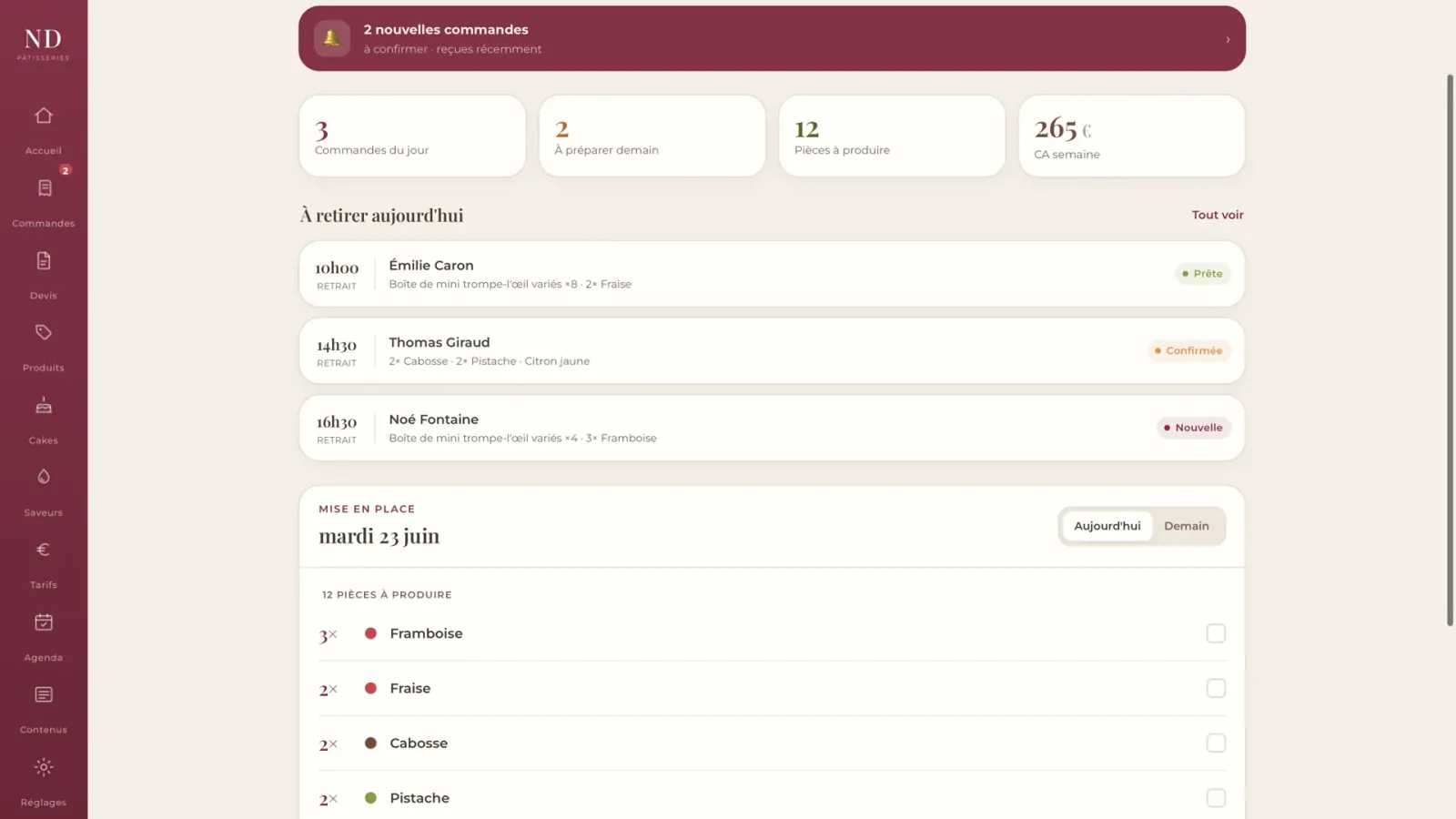Click the bell icon in notification banner
The height and width of the screenshot is (819, 1456).
(332, 38)
